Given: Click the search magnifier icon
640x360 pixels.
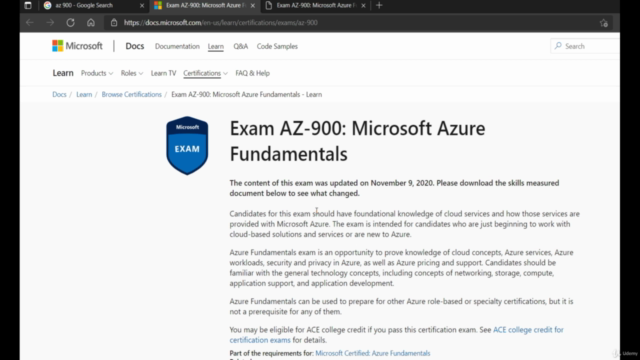Looking at the screenshot, I should 558,46.
